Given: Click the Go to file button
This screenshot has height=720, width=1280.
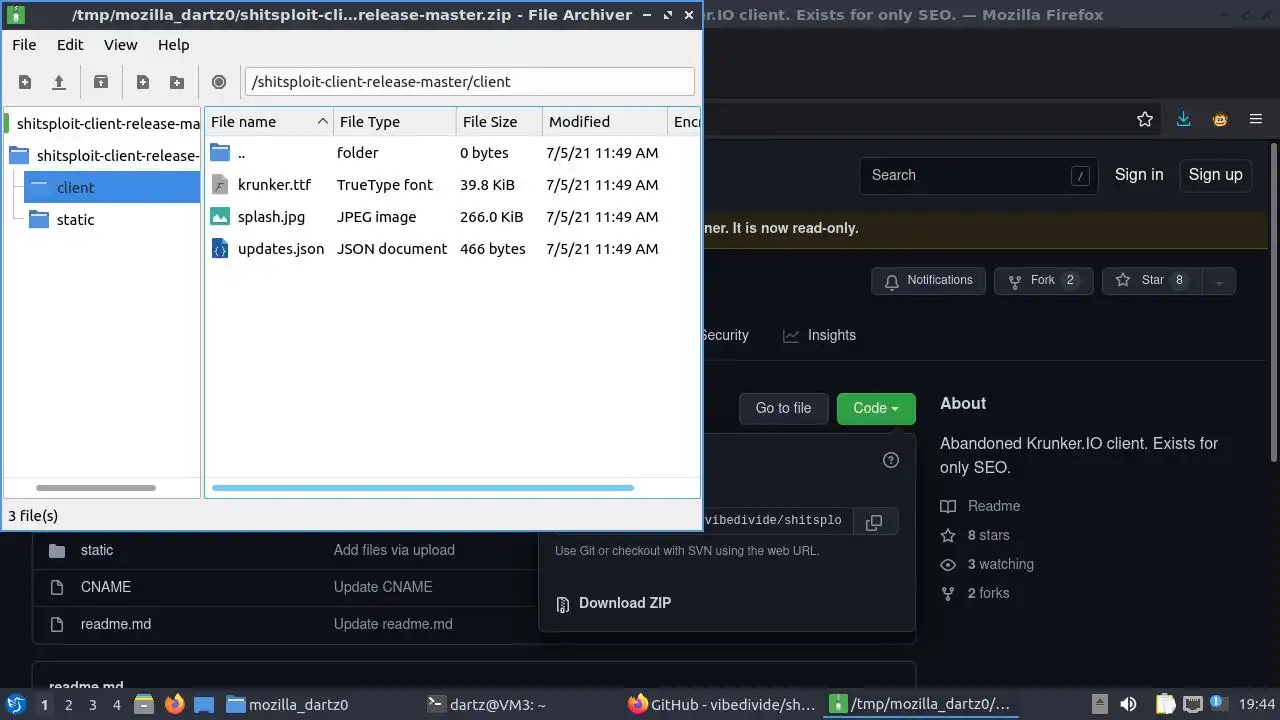Looking at the screenshot, I should pos(783,408).
